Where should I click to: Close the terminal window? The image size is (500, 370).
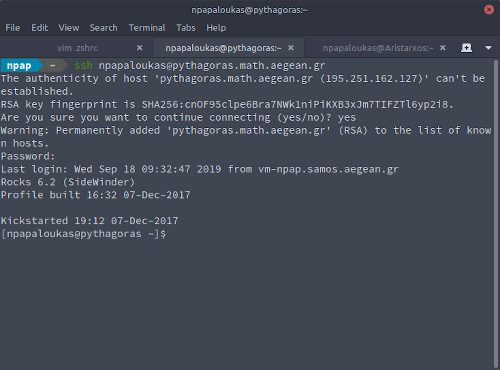tap(489, 10)
